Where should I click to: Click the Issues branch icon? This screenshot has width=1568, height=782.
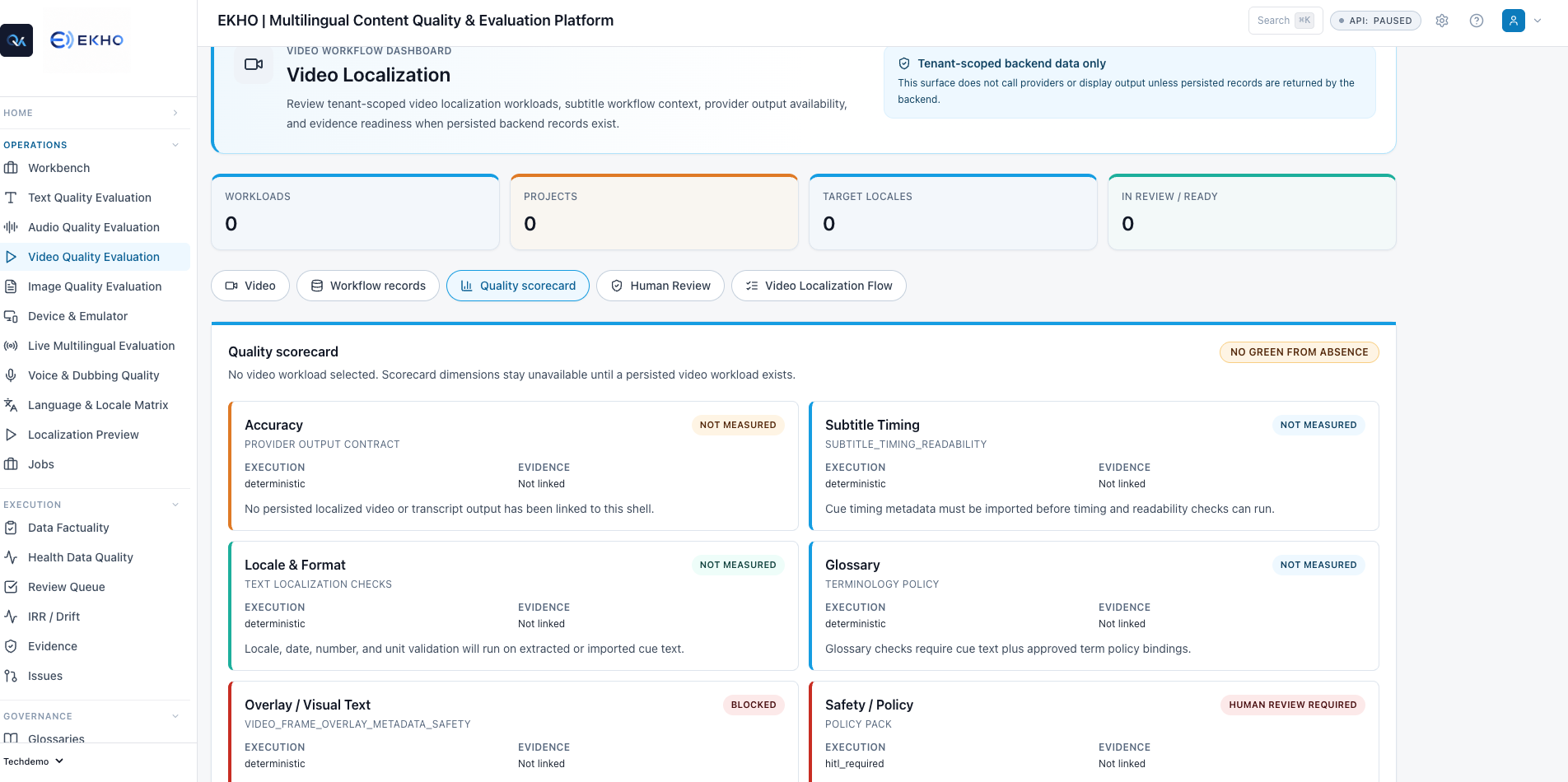click(x=11, y=676)
